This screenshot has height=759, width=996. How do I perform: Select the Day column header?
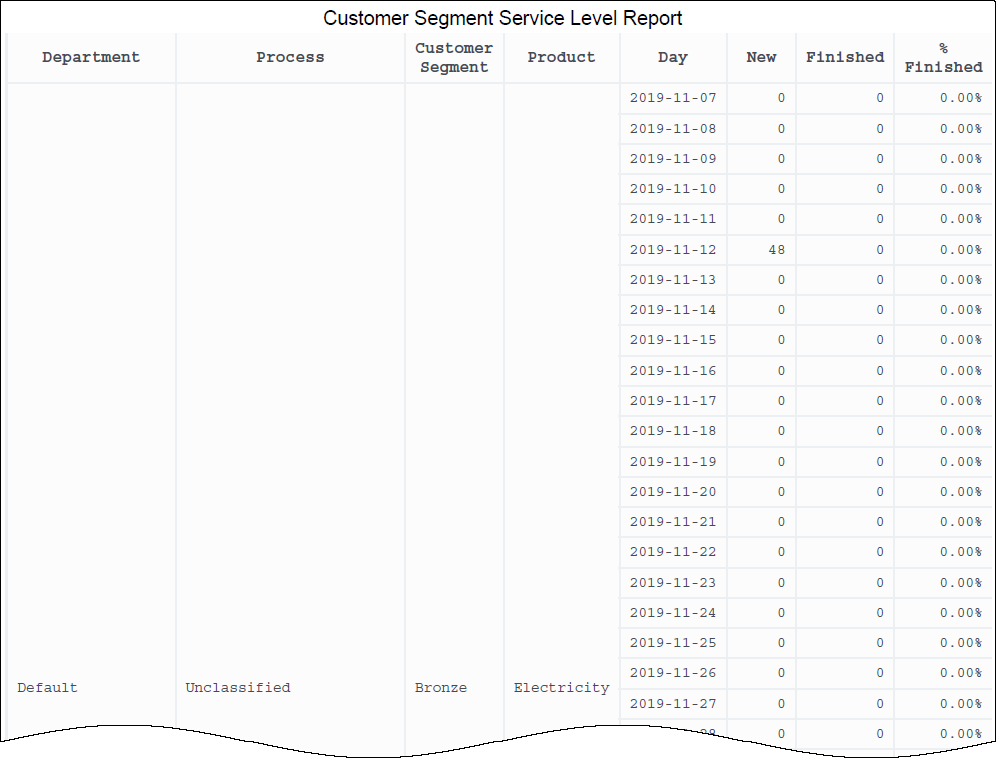click(673, 58)
